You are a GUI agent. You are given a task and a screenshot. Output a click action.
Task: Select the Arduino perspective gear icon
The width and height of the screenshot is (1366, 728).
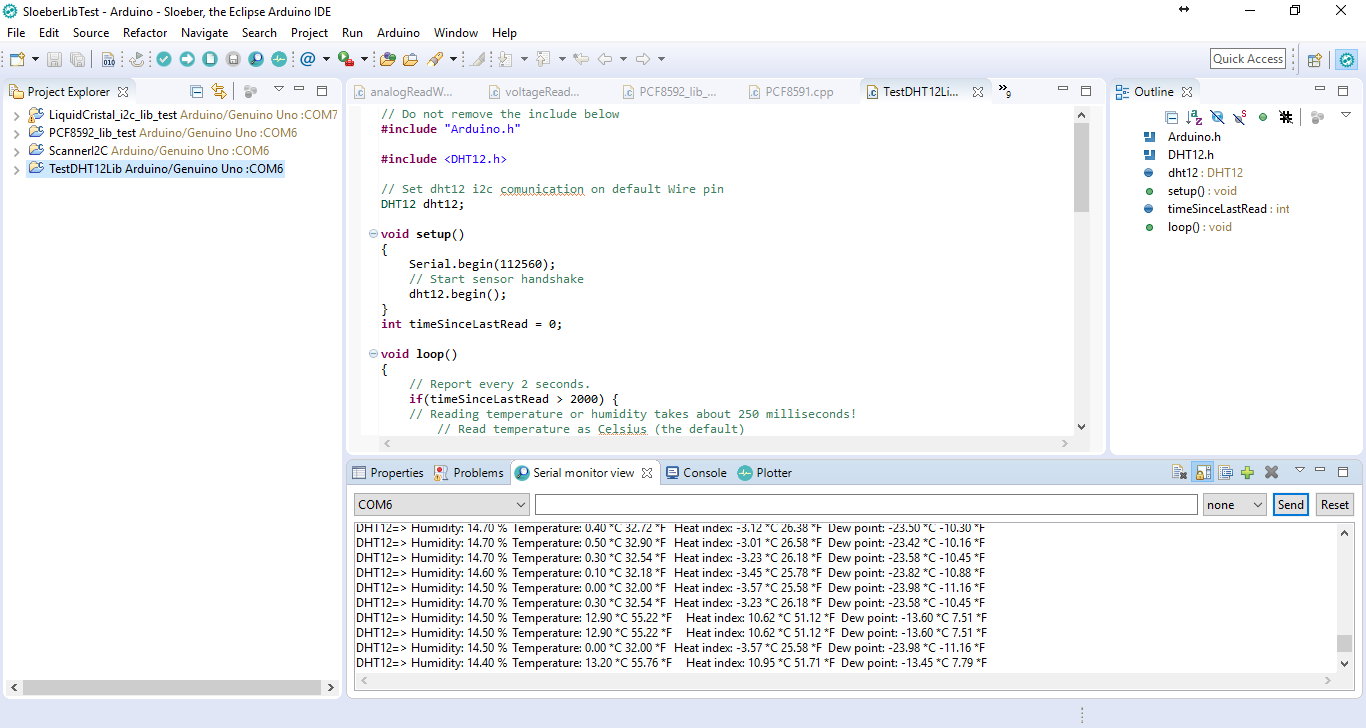[x=1347, y=59]
